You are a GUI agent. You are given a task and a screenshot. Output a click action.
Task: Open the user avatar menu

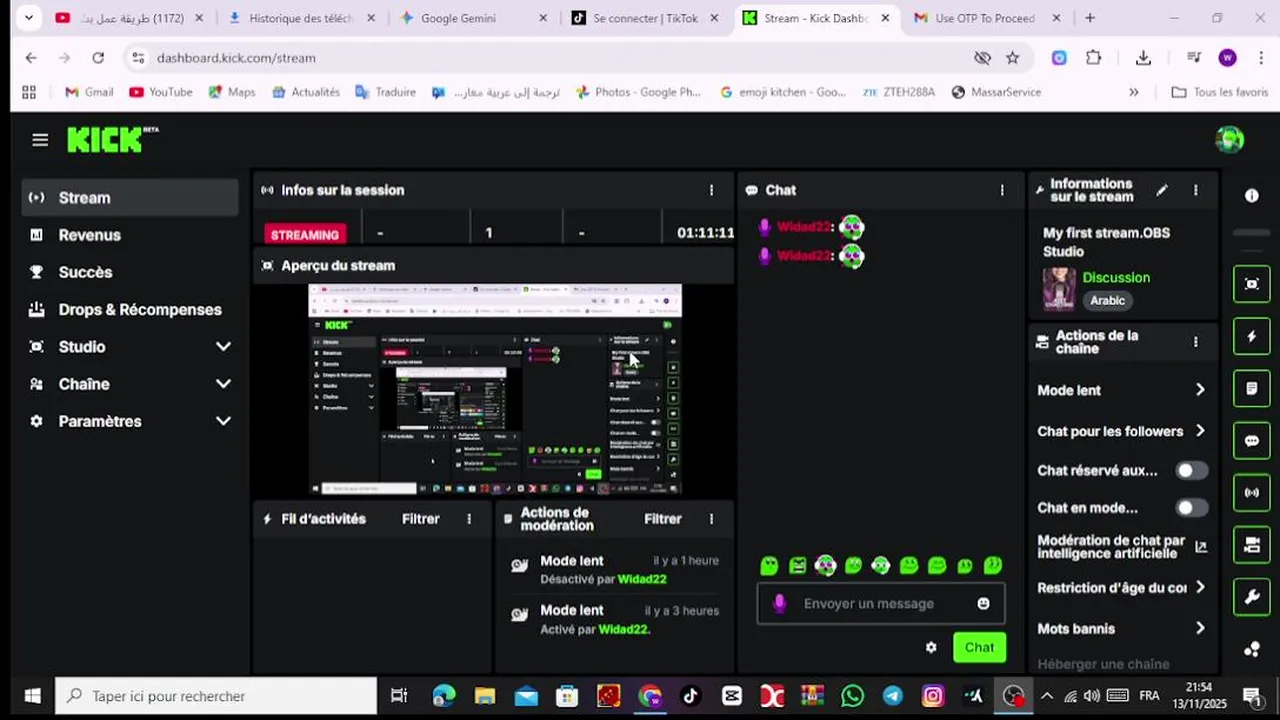pos(1229,140)
